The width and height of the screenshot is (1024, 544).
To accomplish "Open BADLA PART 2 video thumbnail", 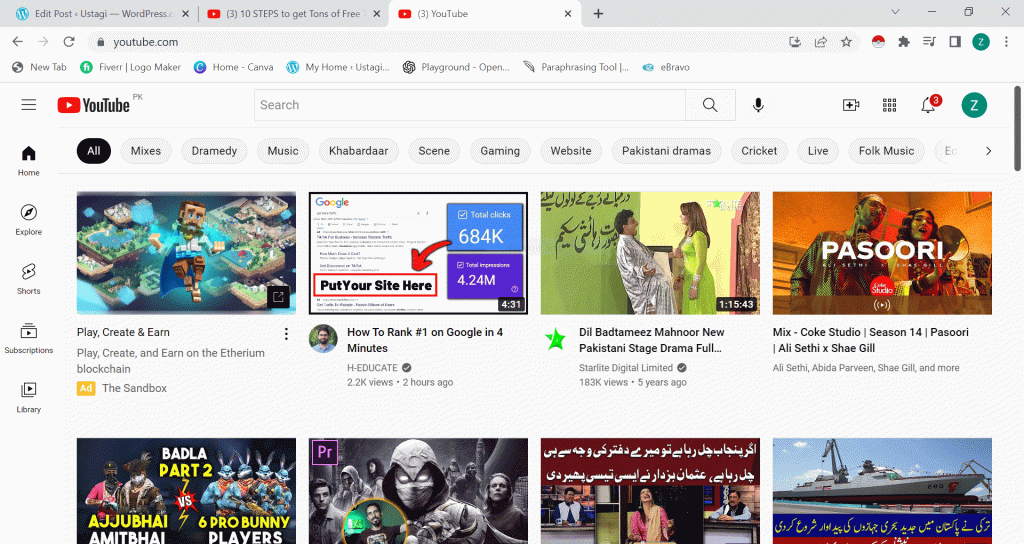I will [186, 491].
